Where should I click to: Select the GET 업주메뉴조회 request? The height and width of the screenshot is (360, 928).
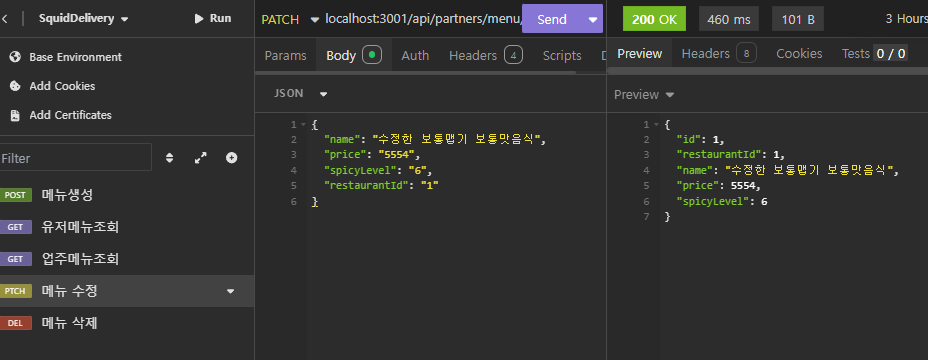click(x=127, y=259)
